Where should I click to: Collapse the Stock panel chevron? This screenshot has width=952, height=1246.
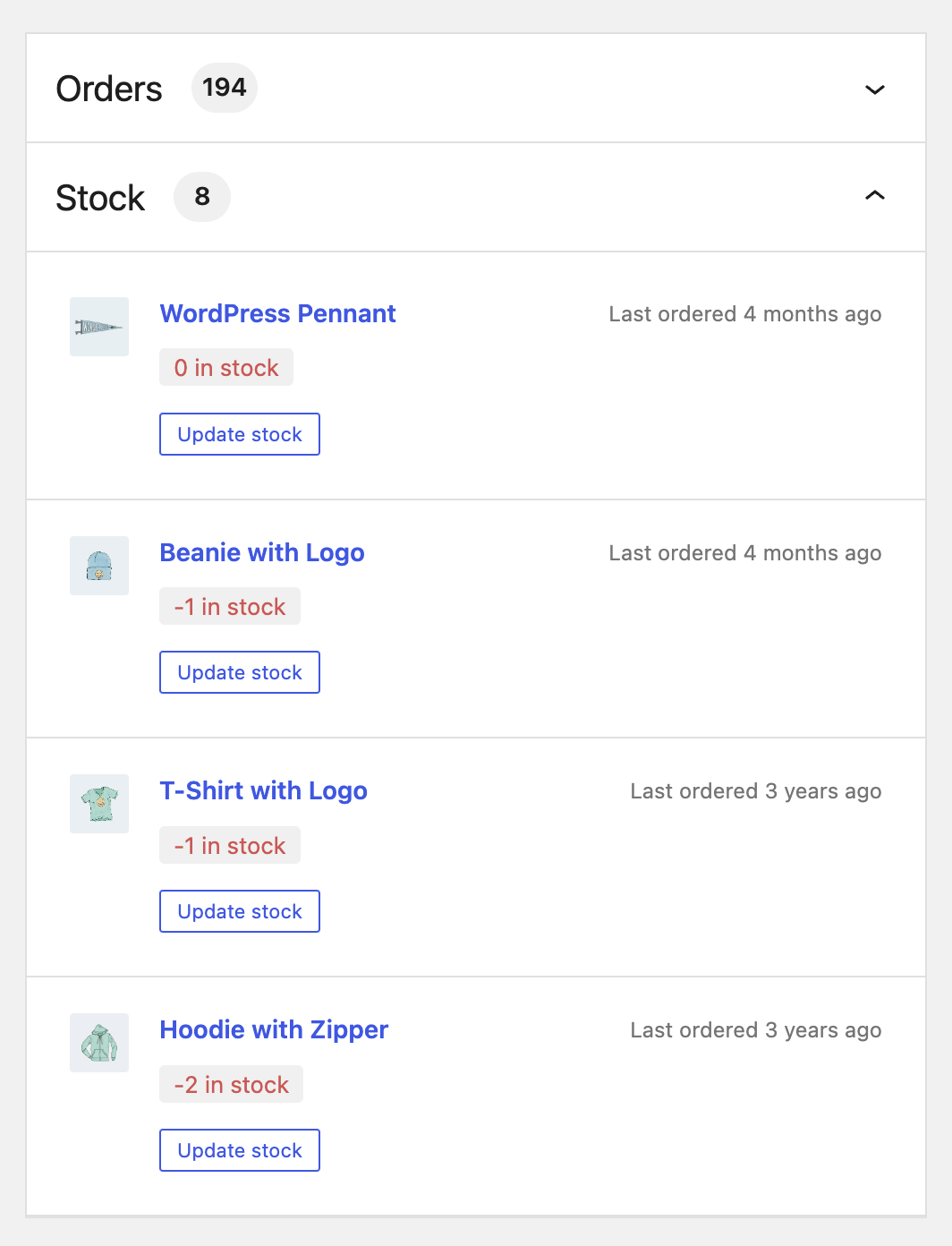tap(875, 195)
